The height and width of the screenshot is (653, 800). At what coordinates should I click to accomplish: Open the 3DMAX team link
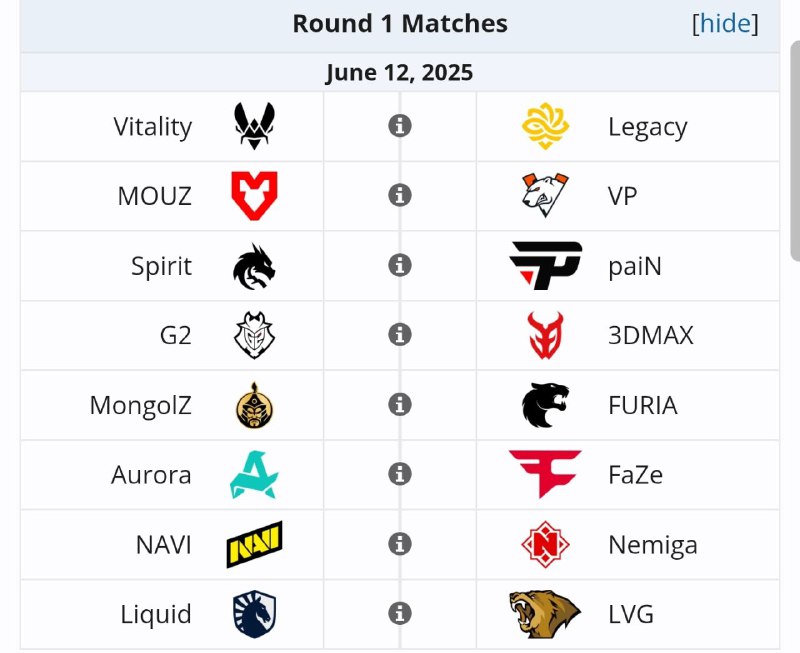point(650,335)
